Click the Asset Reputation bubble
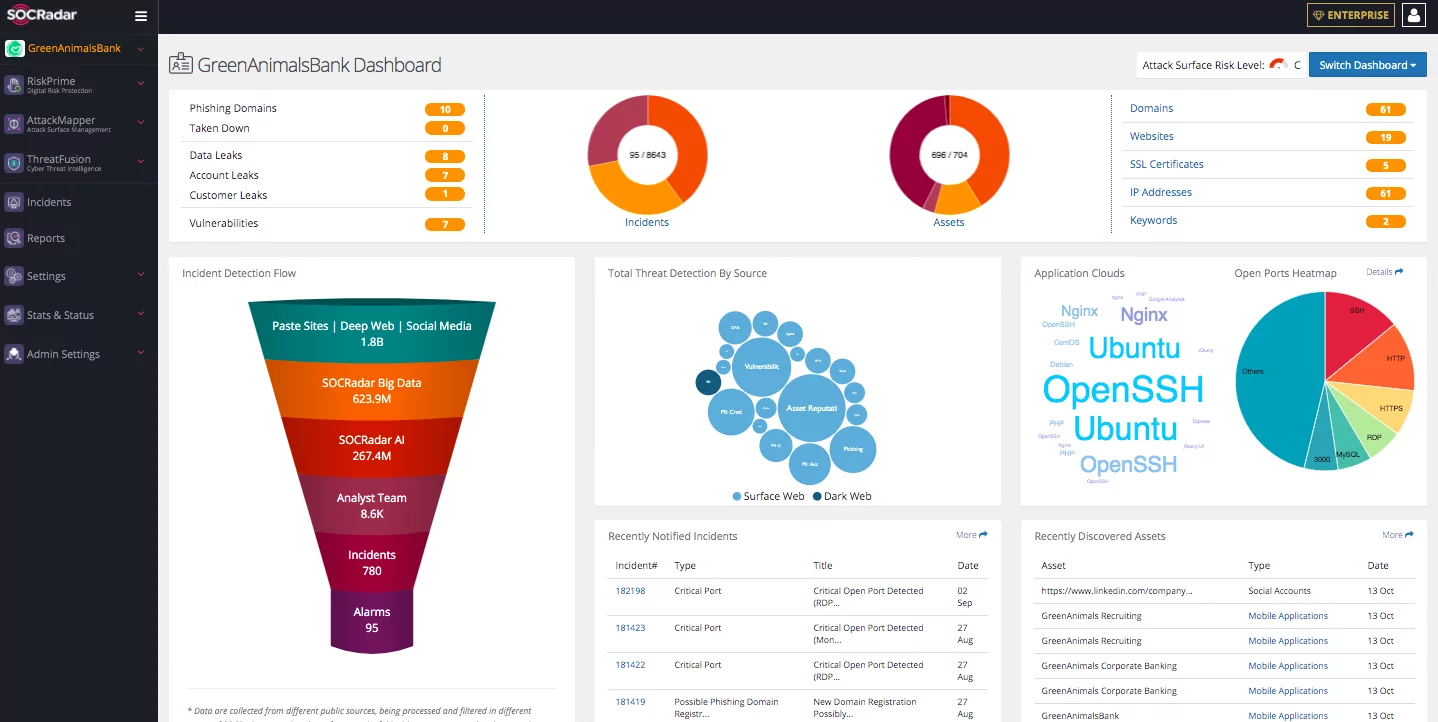The width and height of the screenshot is (1438, 722). click(811, 408)
